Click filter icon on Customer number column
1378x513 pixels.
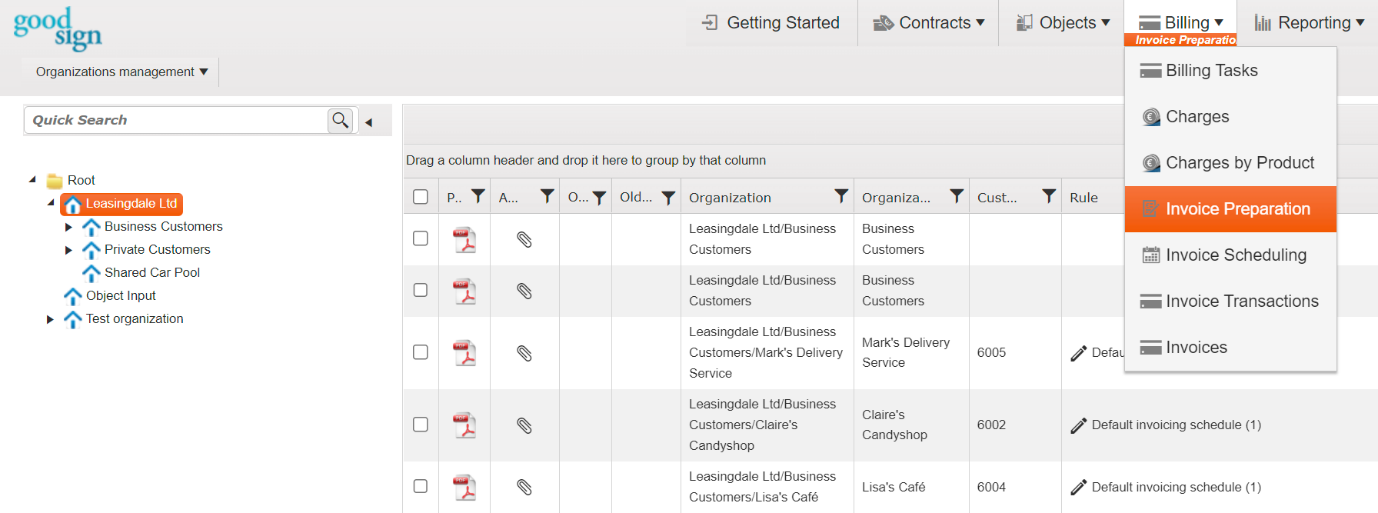click(1048, 197)
